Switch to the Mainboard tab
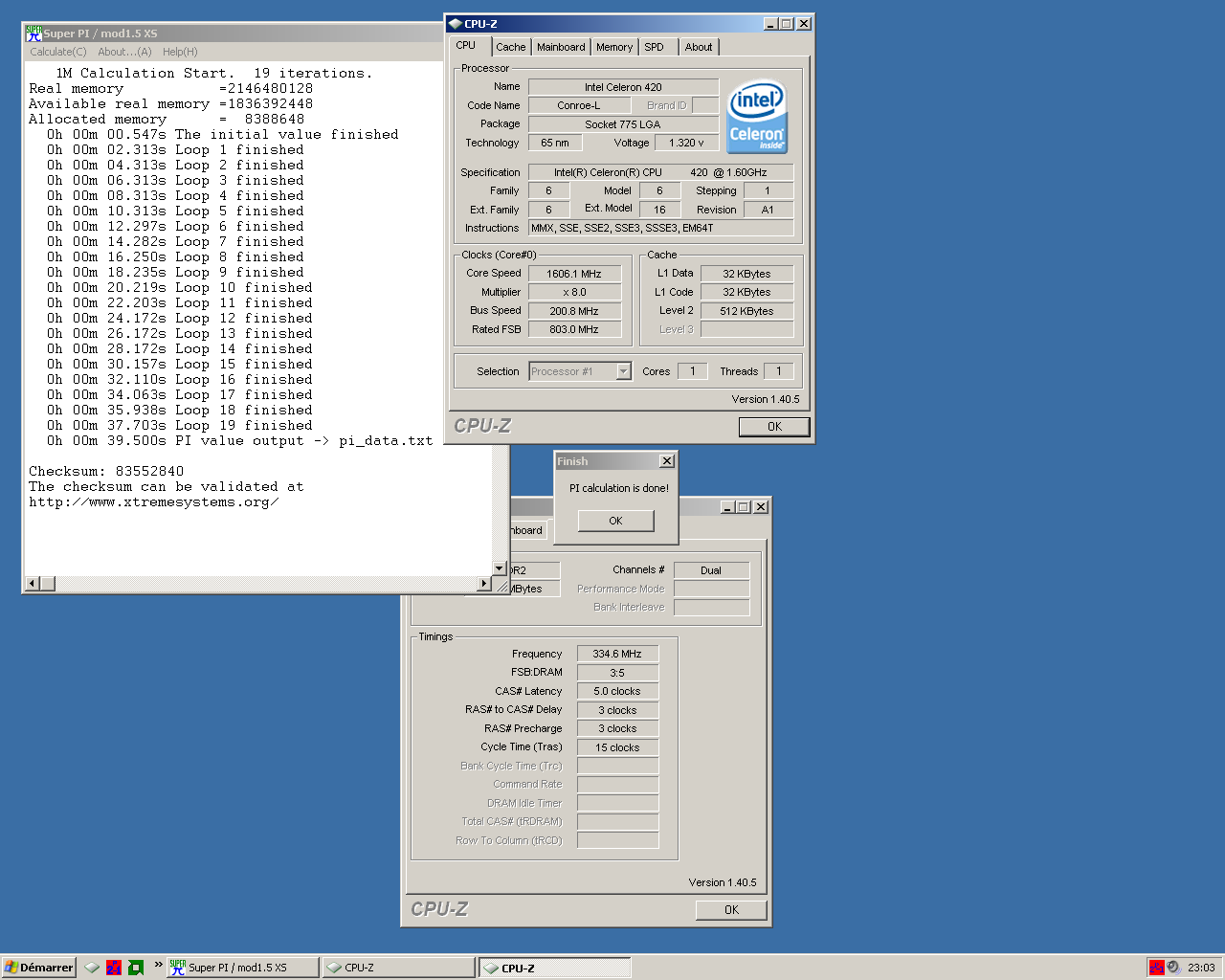Image resolution: width=1225 pixels, height=980 pixels. click(561, 47)
